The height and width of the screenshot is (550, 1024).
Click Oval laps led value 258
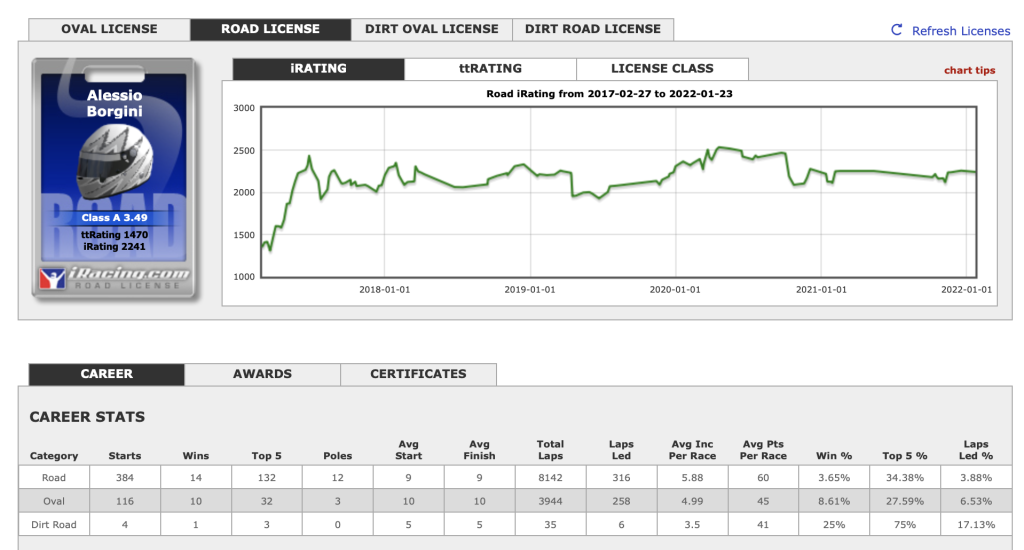coord(621,501)
